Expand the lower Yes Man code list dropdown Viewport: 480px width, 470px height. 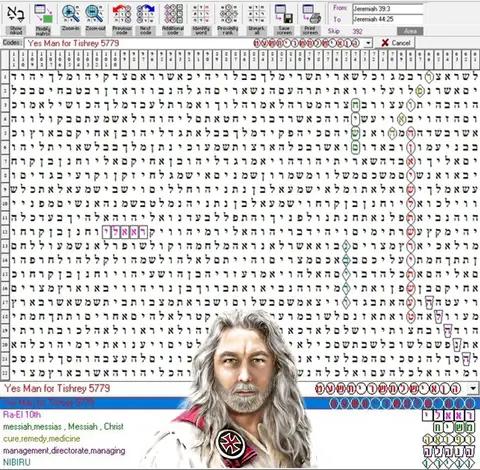coord(473,388)
